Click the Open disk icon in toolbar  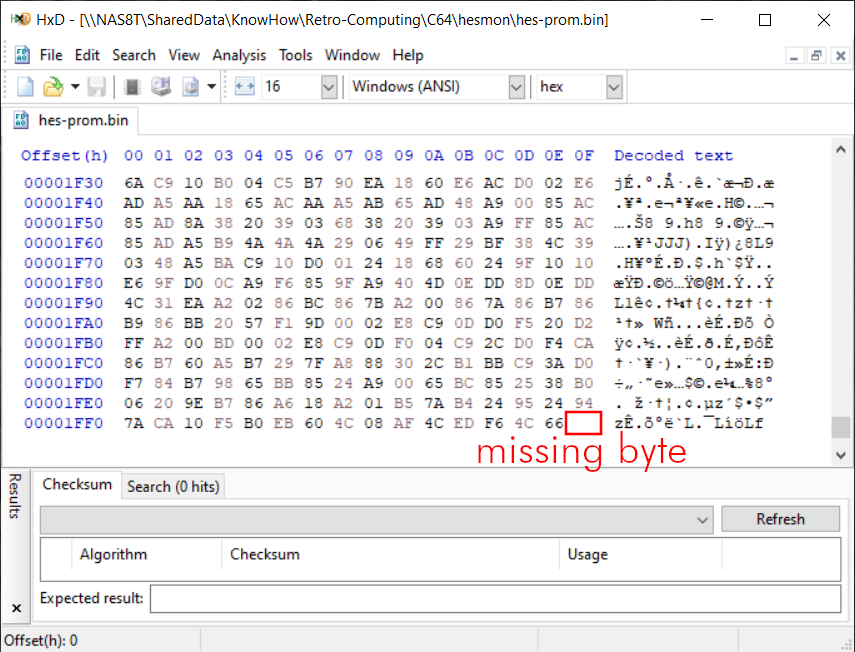[x=160, y=87]
